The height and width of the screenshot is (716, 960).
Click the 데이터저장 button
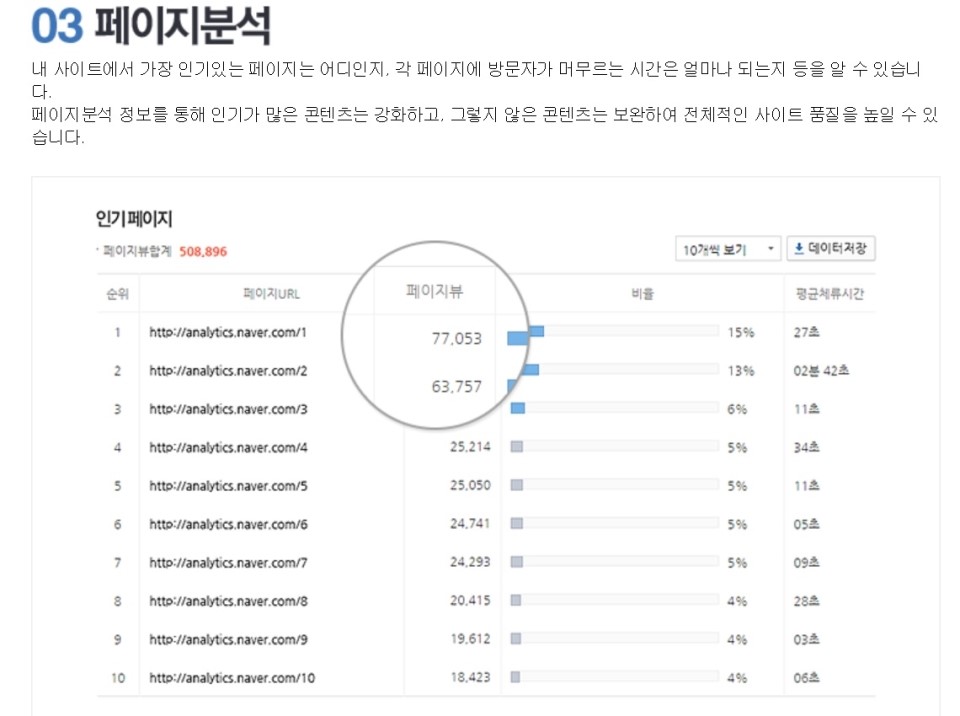pyautogui.click(x=830, y=249)
